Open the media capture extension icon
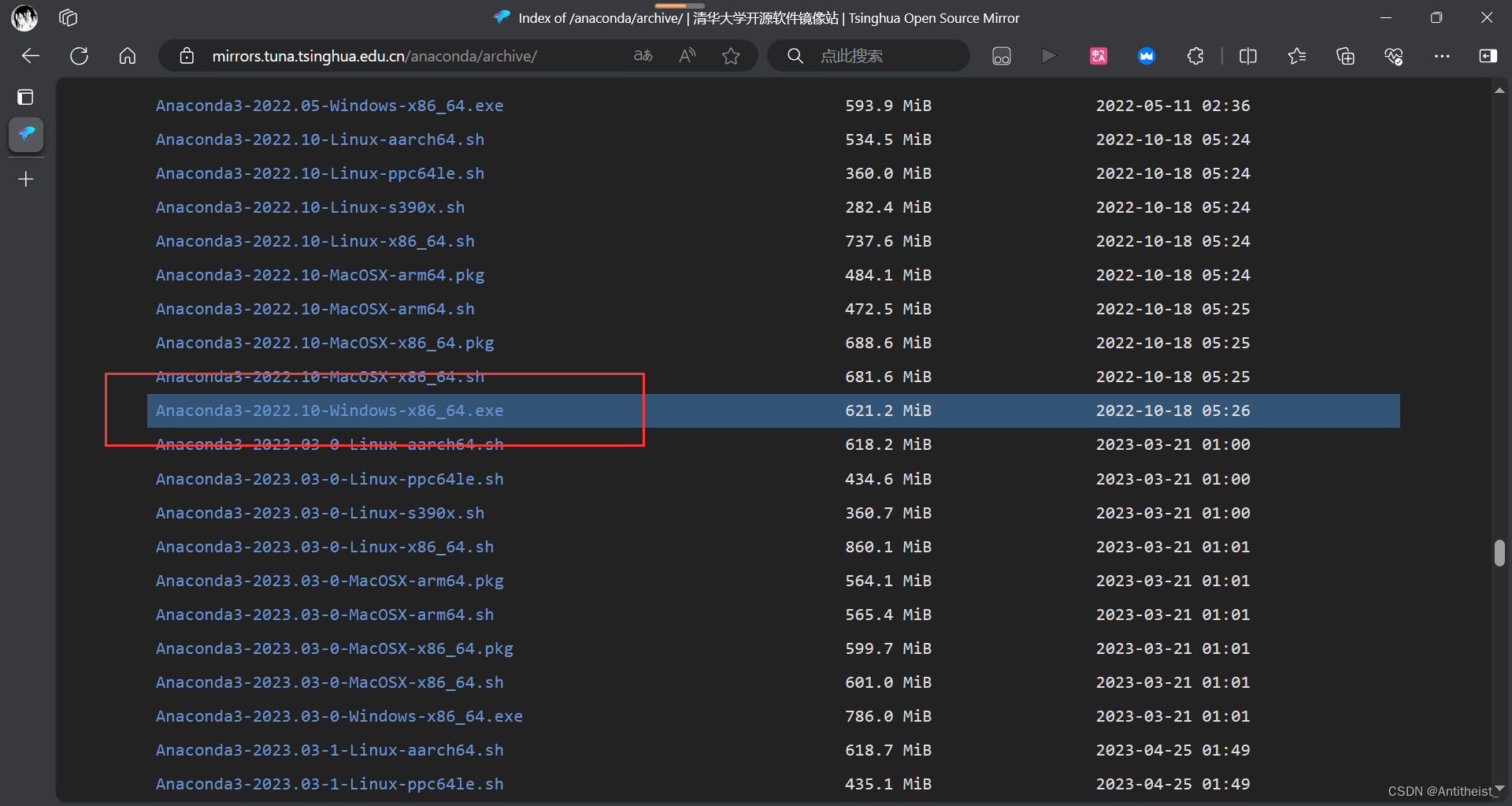This screenshot has width=1512, height=806. 1002,56
